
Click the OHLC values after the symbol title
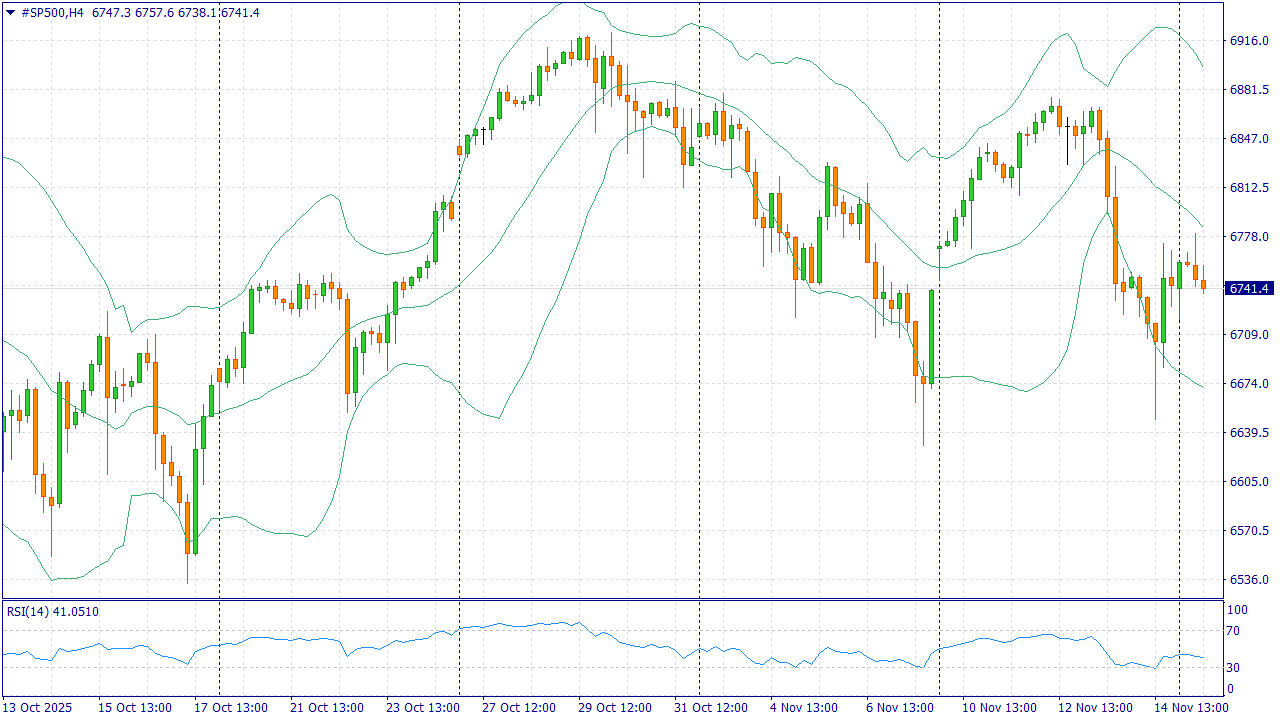pos(175,12)
